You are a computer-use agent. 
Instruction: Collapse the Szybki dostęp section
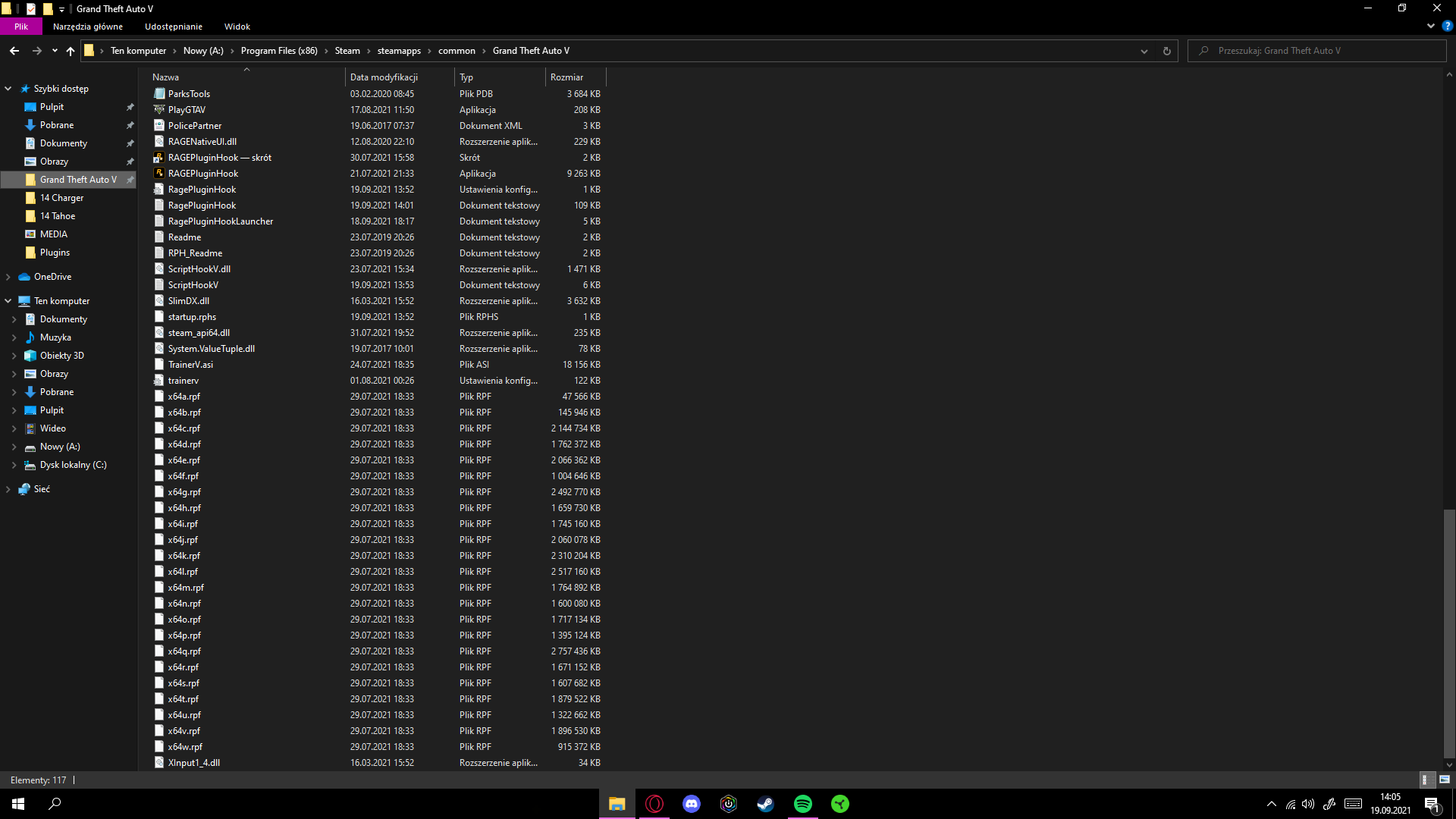[8, 89]
